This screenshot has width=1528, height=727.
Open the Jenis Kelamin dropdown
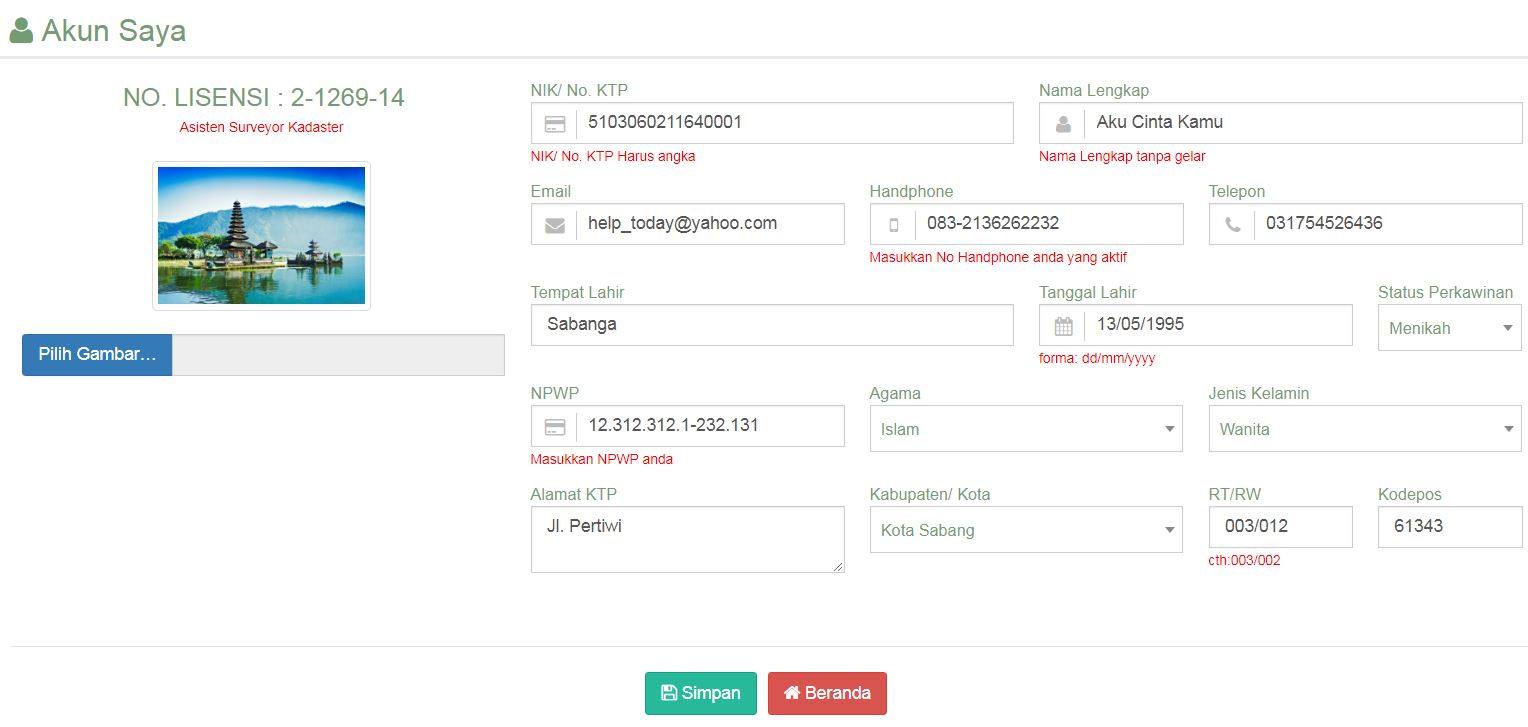click(x=1365, y=429)
